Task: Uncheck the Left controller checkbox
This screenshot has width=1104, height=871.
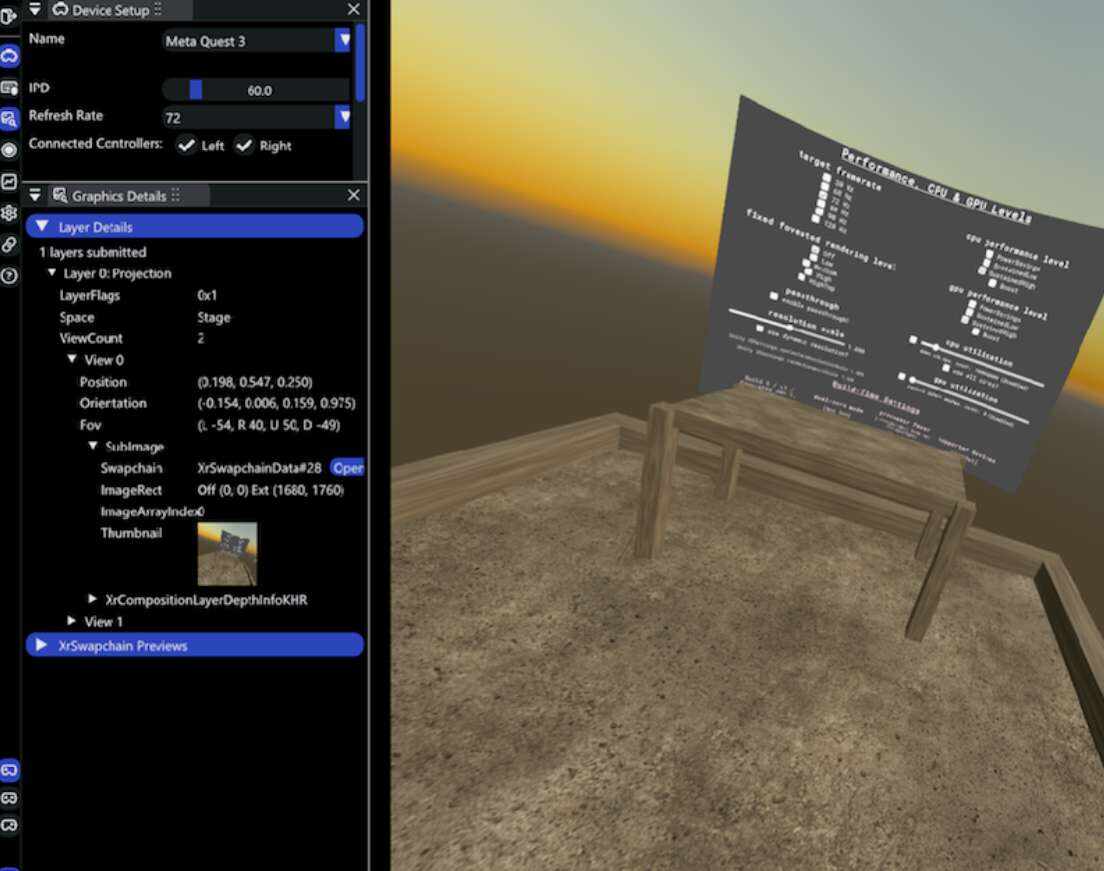Action: [186, 145]
